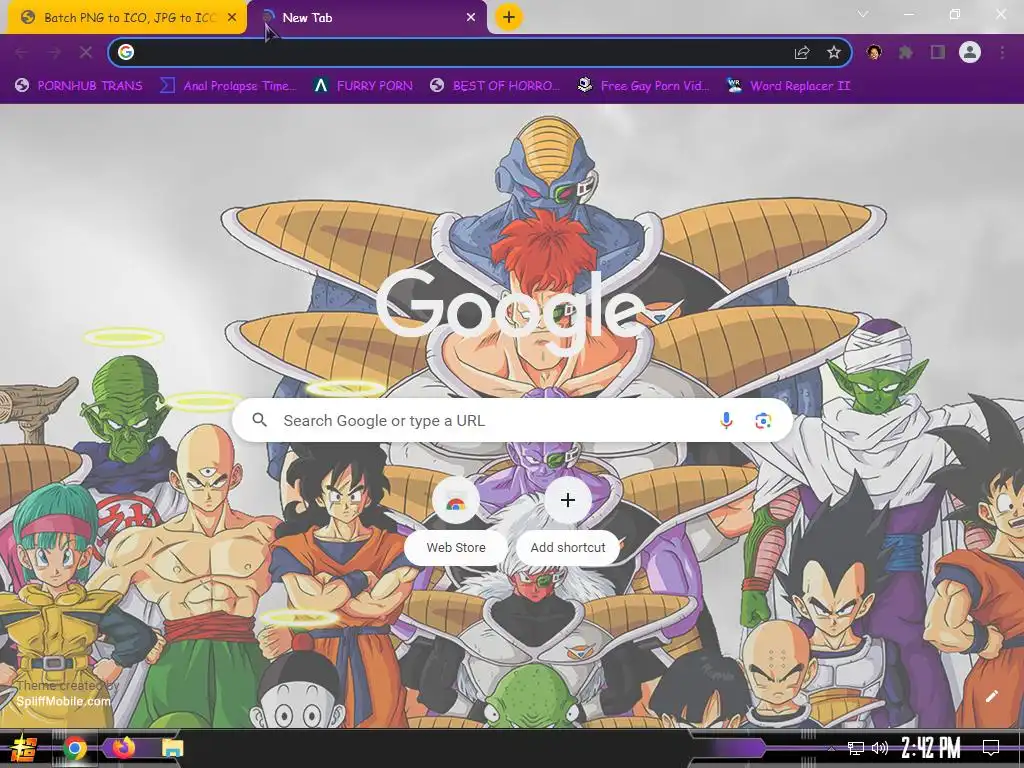Launch Firefox from the taskbar
The height and width of the screenshot is (768, 1024).
(123, 748)
